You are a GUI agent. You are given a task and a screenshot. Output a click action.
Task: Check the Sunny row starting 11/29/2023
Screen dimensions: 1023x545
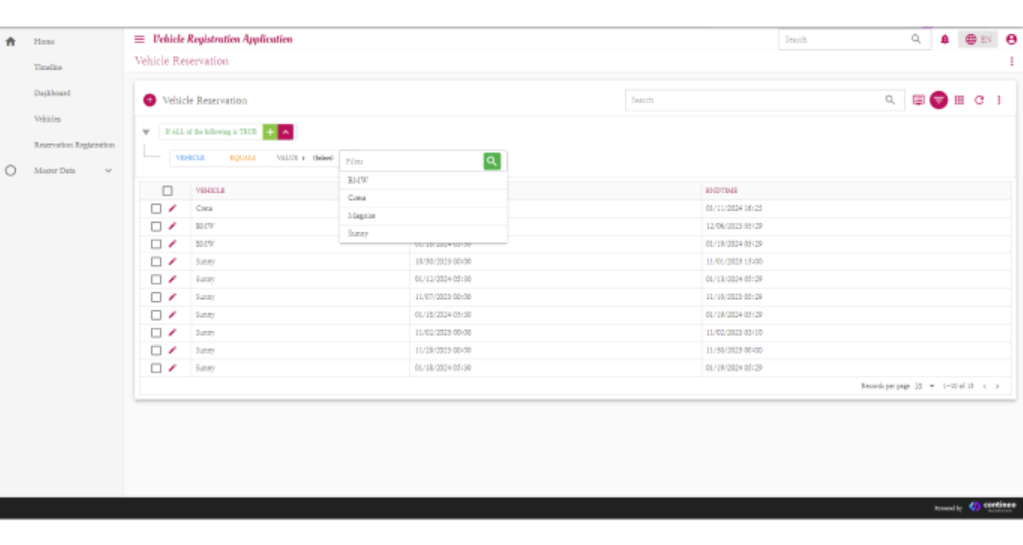(156, 350)
